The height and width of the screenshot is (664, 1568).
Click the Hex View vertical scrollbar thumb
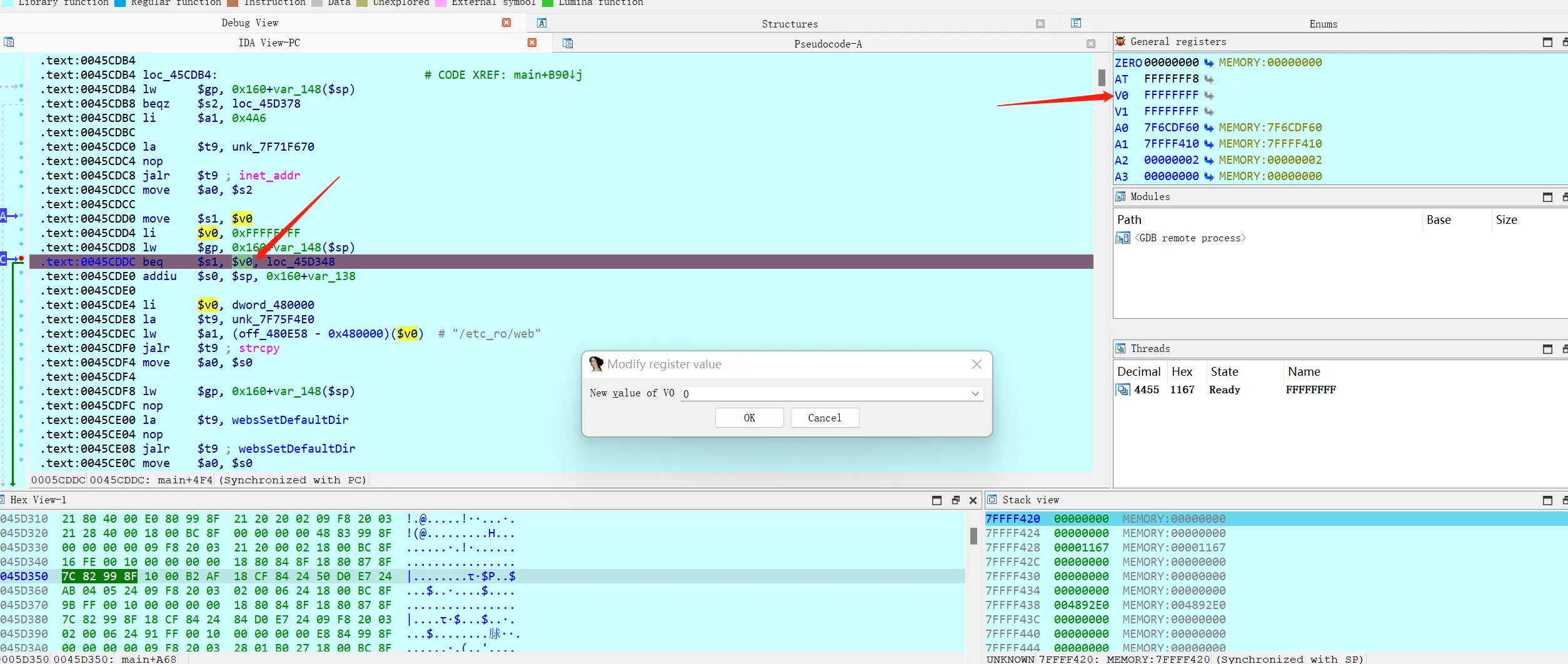pyautogui.click(x=973, y=536)
